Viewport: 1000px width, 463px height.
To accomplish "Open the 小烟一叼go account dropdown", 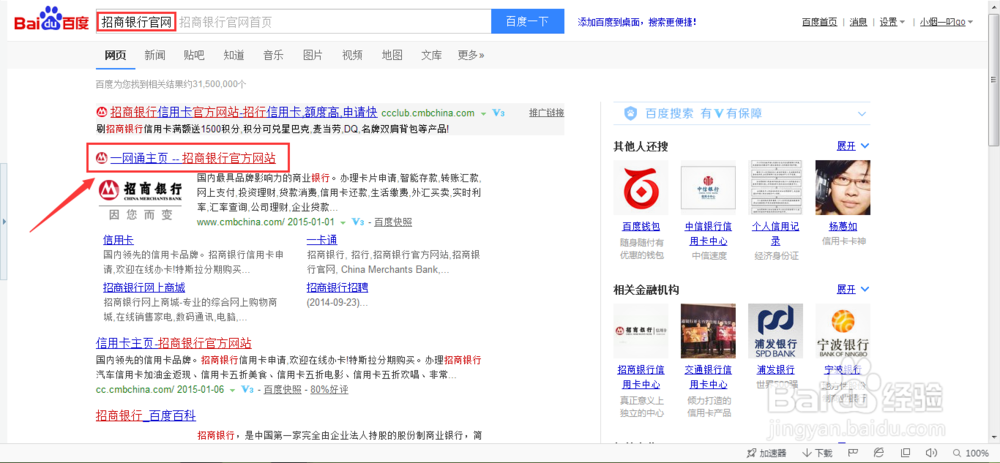I will (x=946, y=22).
